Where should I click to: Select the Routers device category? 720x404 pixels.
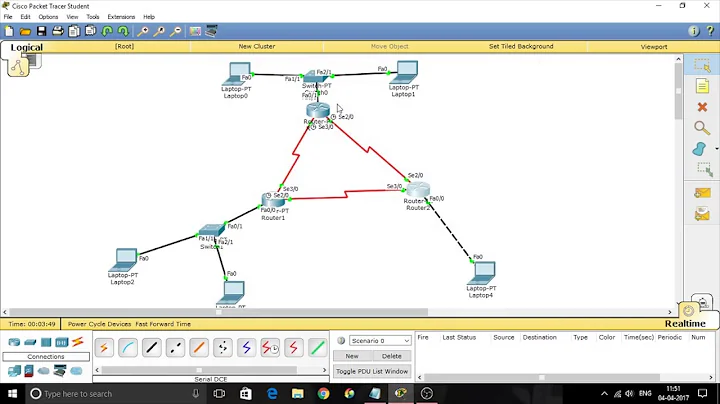point(14,342)
